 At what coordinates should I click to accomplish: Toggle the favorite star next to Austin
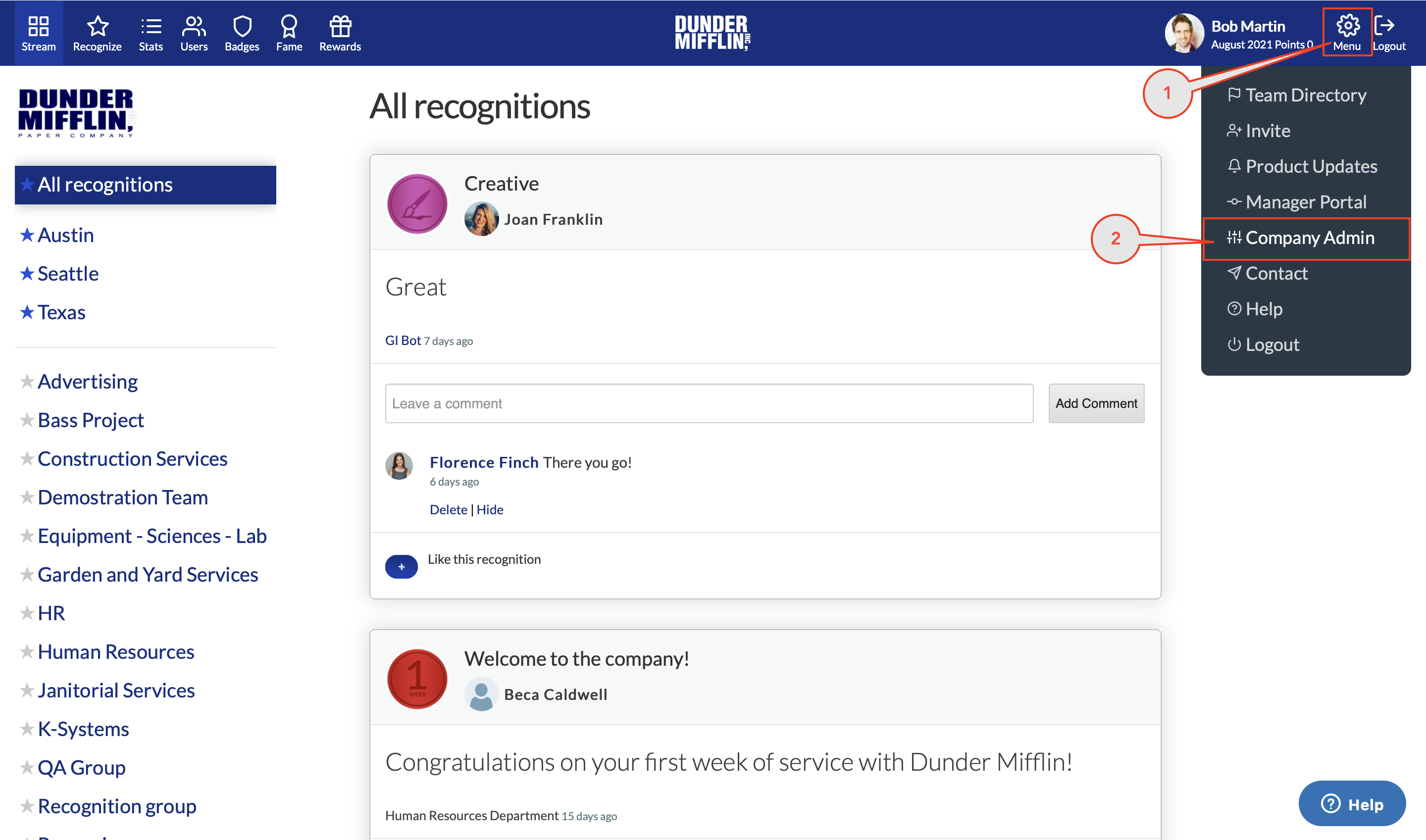pyautogui.click(x=26, y=234)
